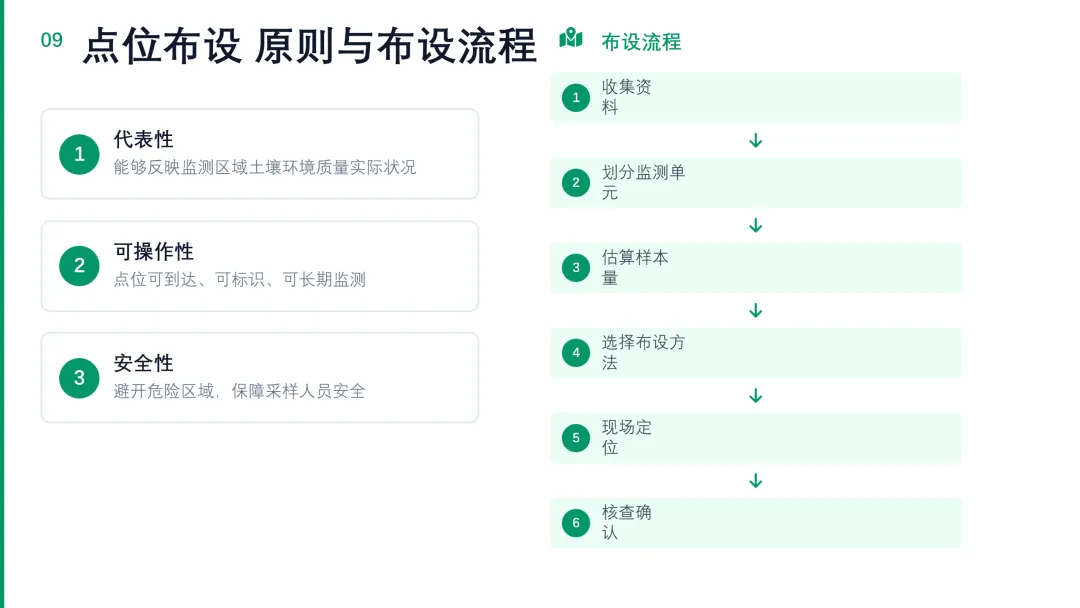Click the step 6 circle for 核查确认
1080x608 pixels.
click(x=576, y=523)
